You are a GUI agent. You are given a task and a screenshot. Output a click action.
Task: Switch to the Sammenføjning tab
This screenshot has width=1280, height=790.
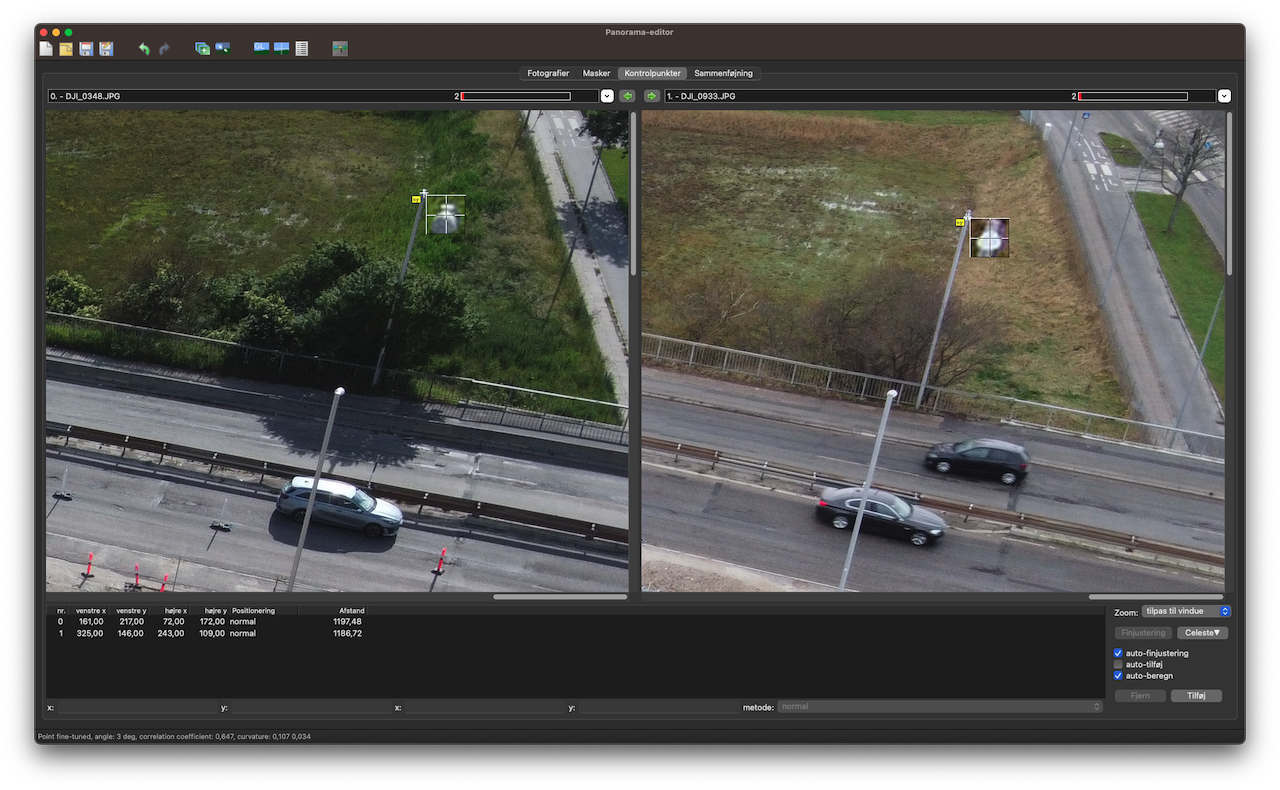(x=723, y=73)
